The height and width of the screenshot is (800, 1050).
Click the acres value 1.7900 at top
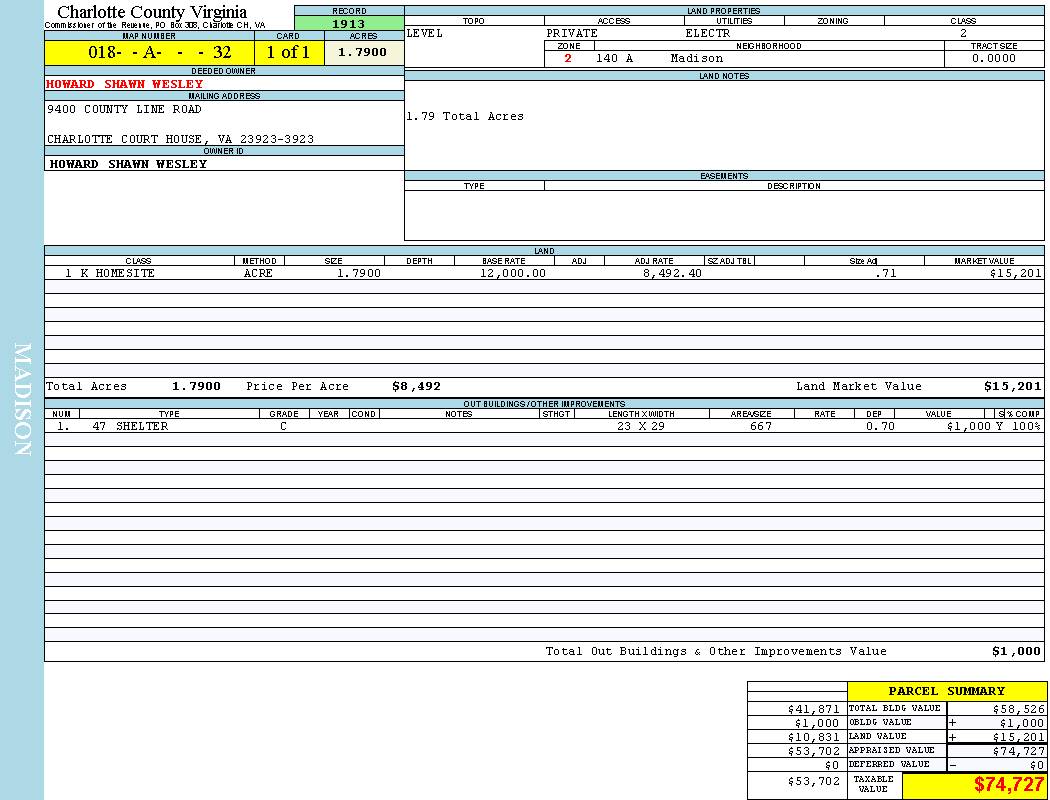coord(363,53)
